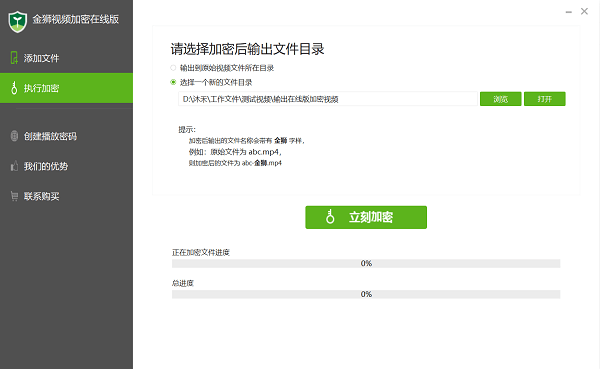Click the 请选择加密后输出文件目录 heading
600x369 pixels.
tap(247, 49)
